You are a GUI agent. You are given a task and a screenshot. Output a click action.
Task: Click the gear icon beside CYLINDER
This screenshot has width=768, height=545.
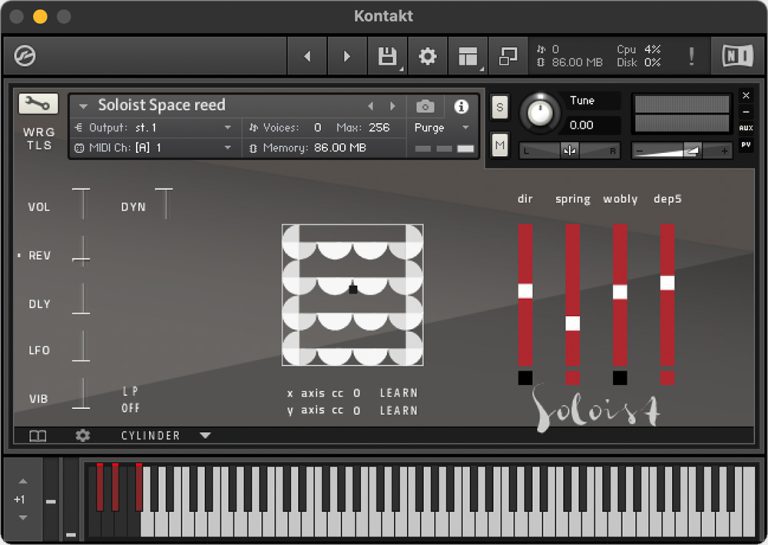[x=83, y=436]
